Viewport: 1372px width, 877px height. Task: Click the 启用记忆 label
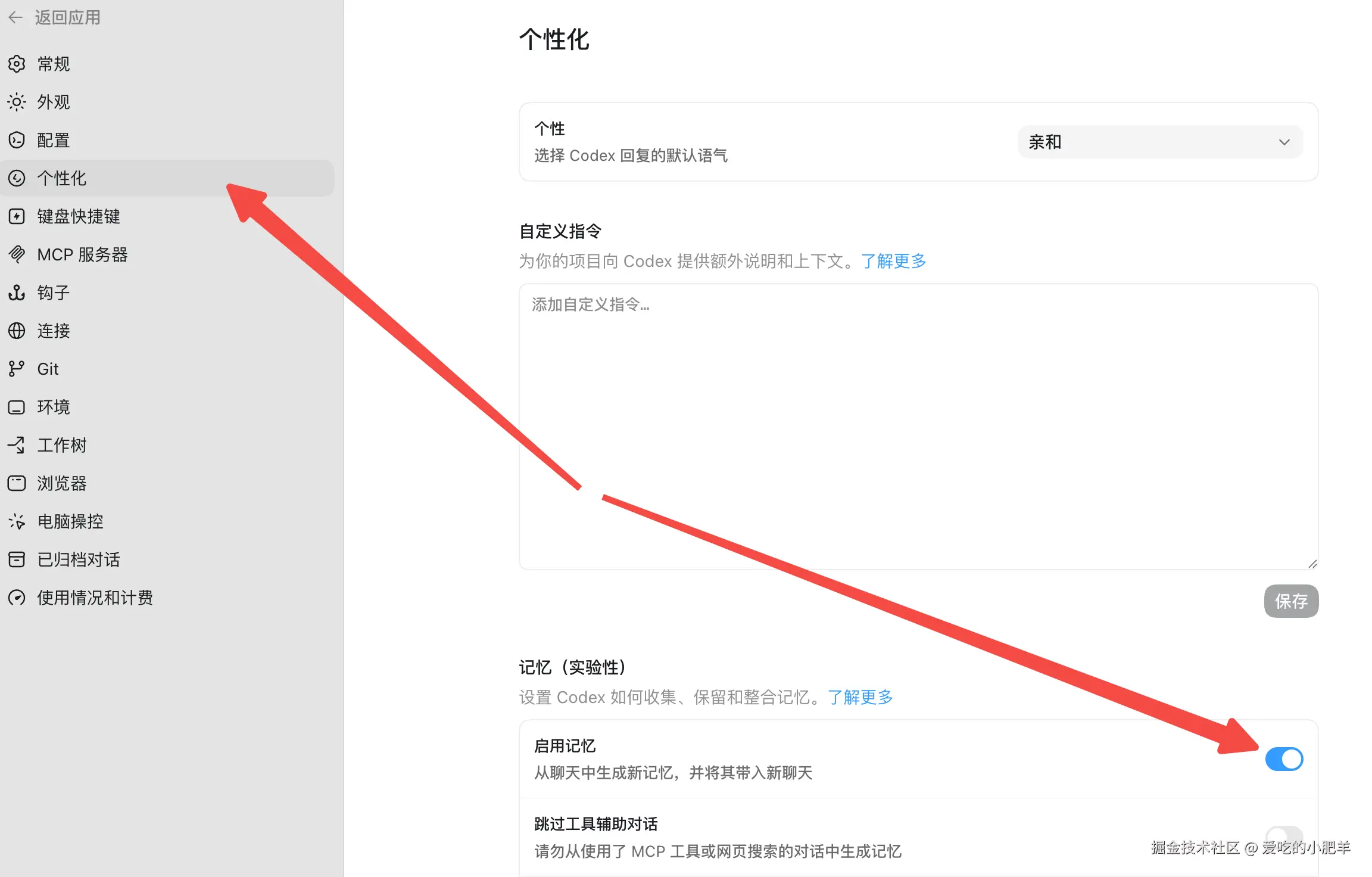(x=565, y=746)
